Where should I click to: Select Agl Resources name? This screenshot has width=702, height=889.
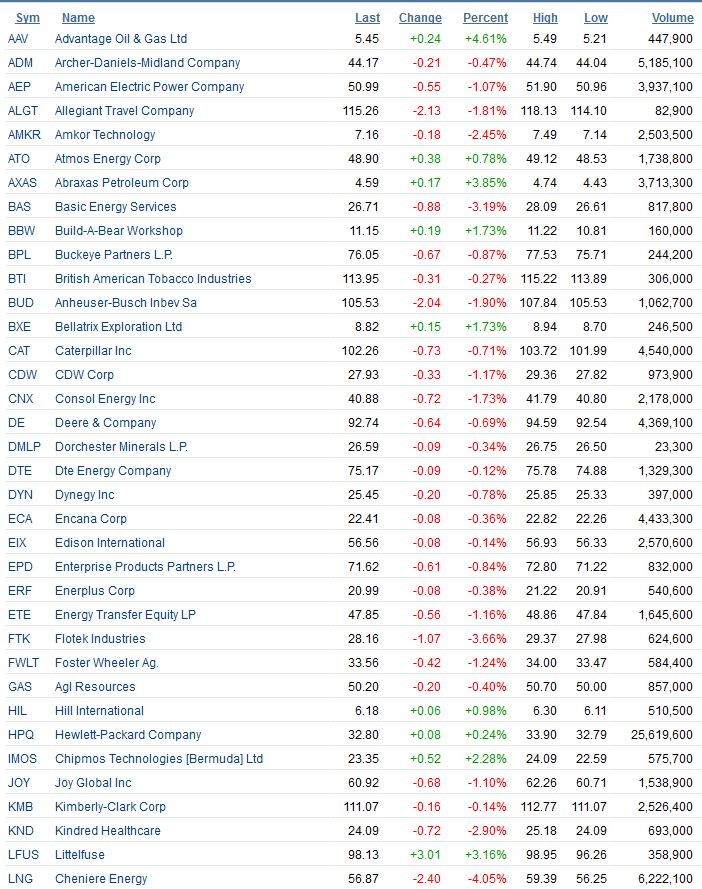click(95, 687)
